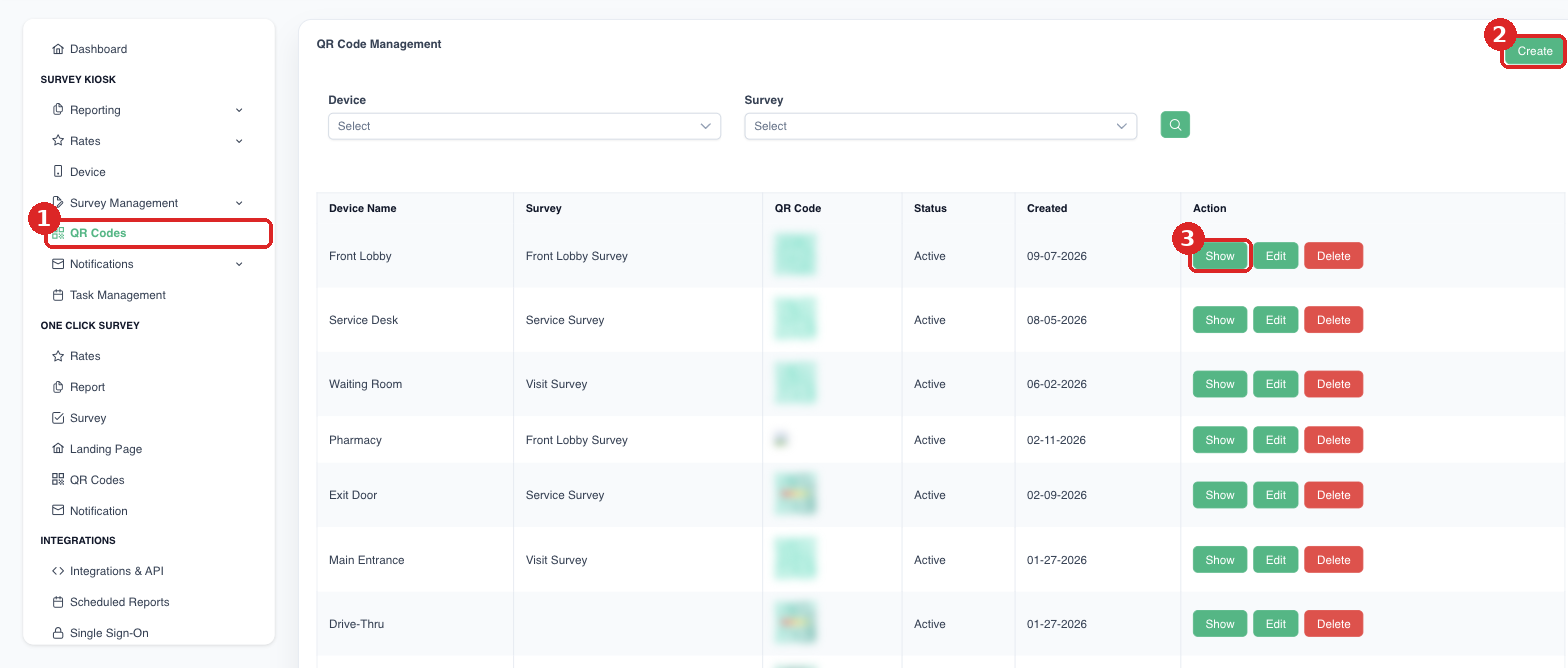Open QR Codes icon under One Click Survey
Viewport: 1568px width, 668px height.
tap(58, 480)
